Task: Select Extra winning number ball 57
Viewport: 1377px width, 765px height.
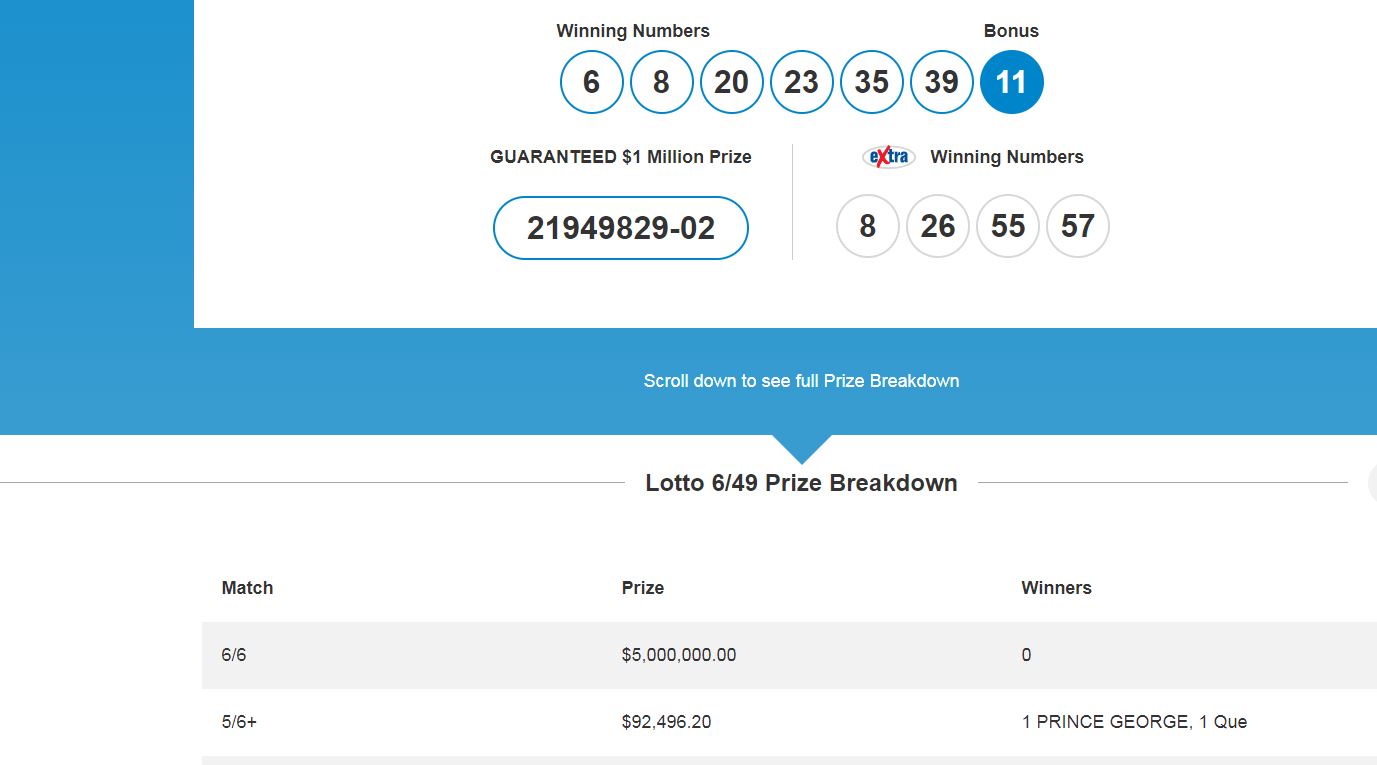Action: [1077, 226]
